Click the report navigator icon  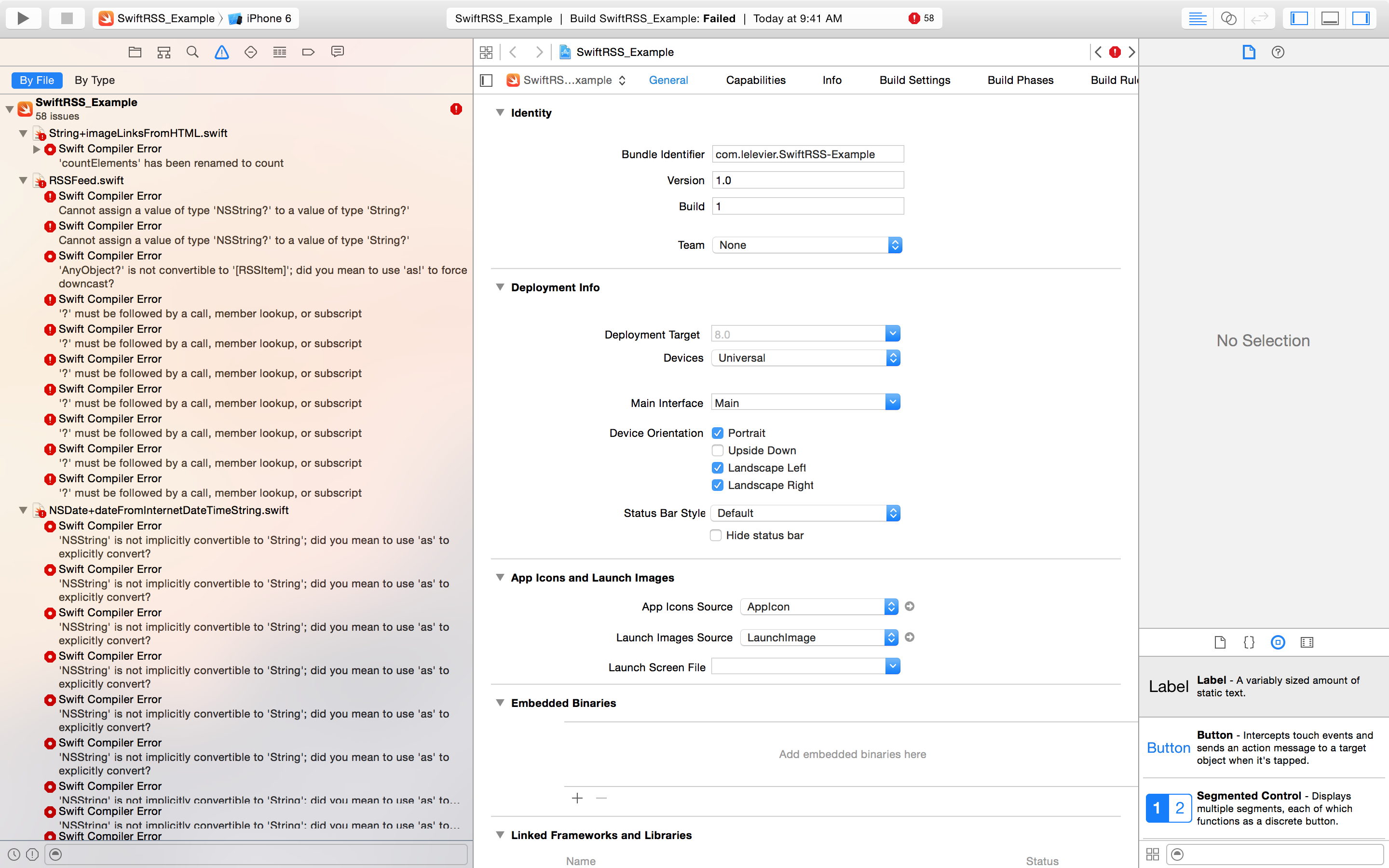(x=339, y=52)
